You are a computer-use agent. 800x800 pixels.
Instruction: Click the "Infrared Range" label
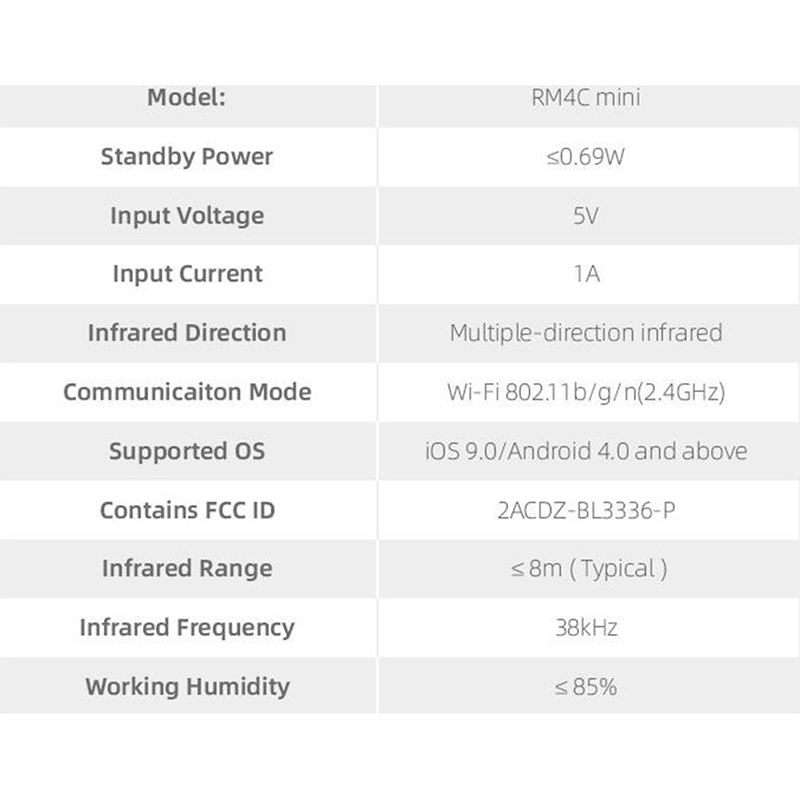click(187, 569)
